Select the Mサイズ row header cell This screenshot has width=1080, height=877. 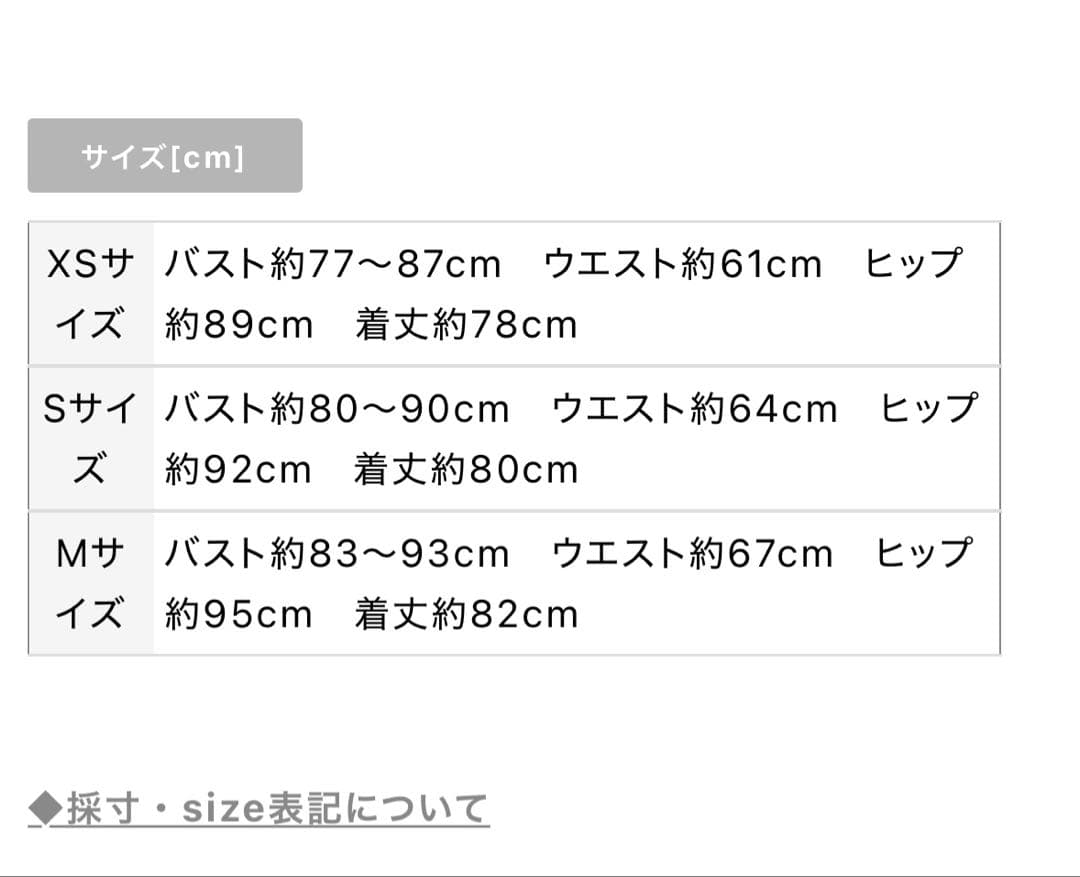(x=91, y=583)
